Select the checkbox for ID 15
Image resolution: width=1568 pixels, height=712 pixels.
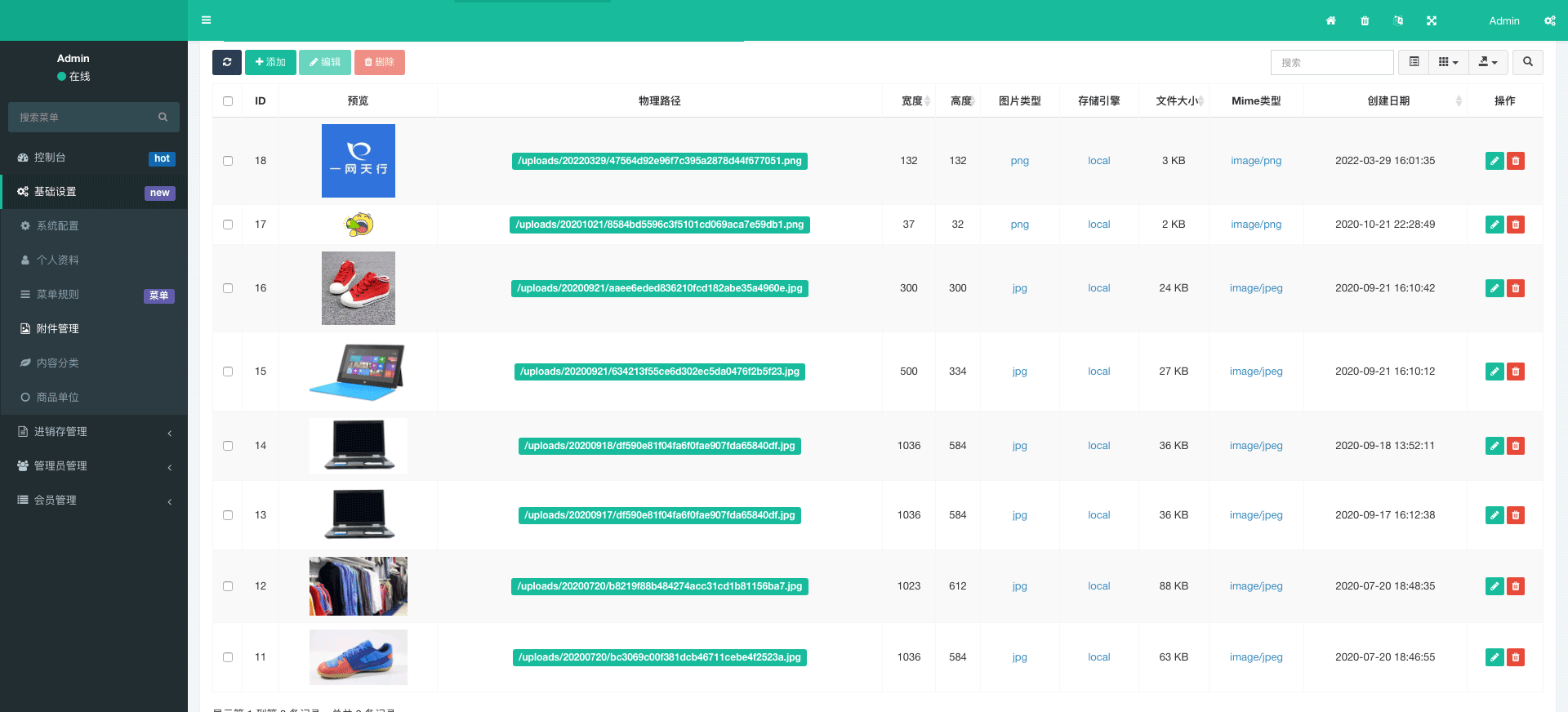(x=228, y=372)
